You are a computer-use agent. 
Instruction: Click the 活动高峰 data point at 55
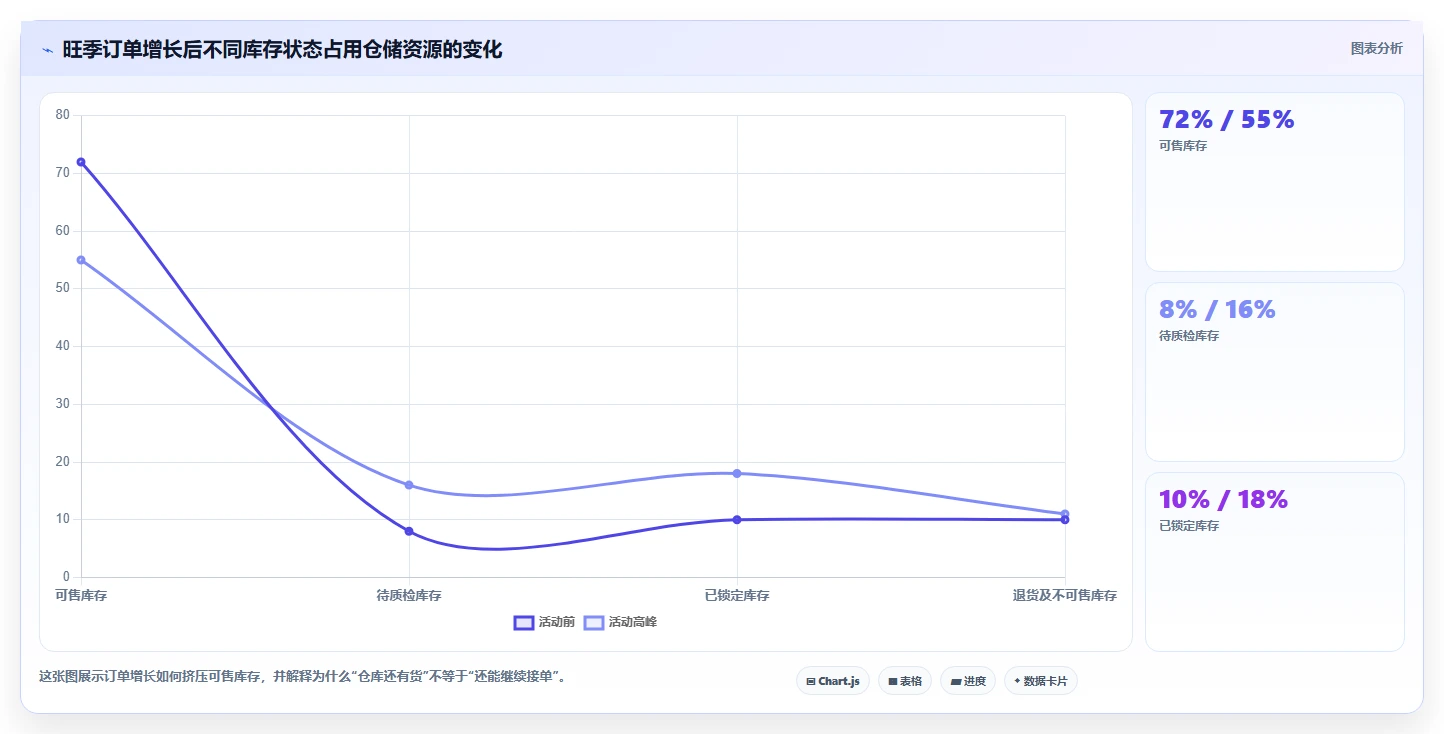click(x=81, y=260)
